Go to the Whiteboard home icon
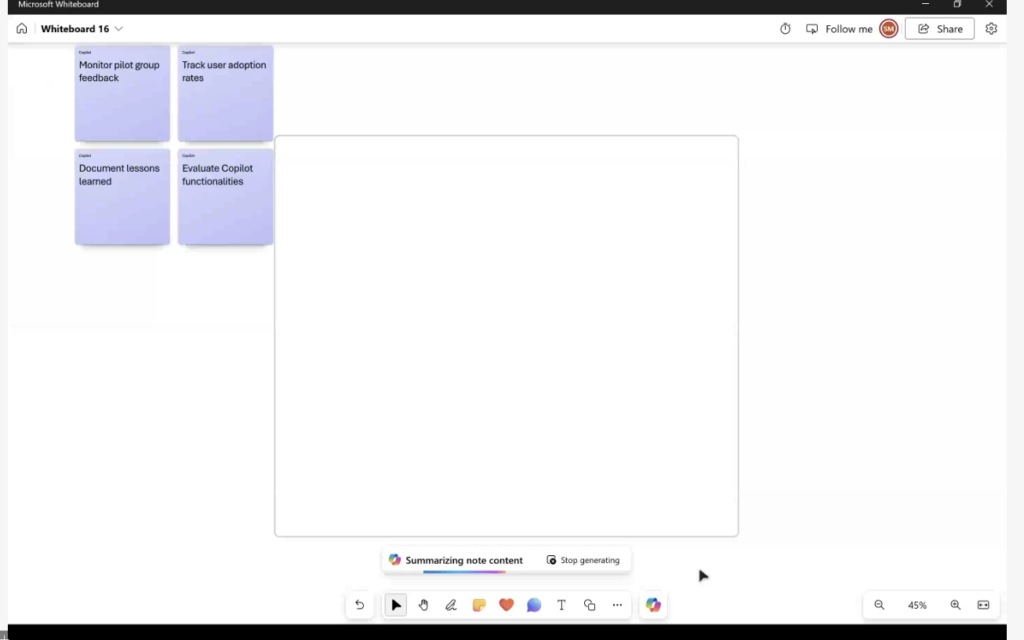 [x=22, y=29]
